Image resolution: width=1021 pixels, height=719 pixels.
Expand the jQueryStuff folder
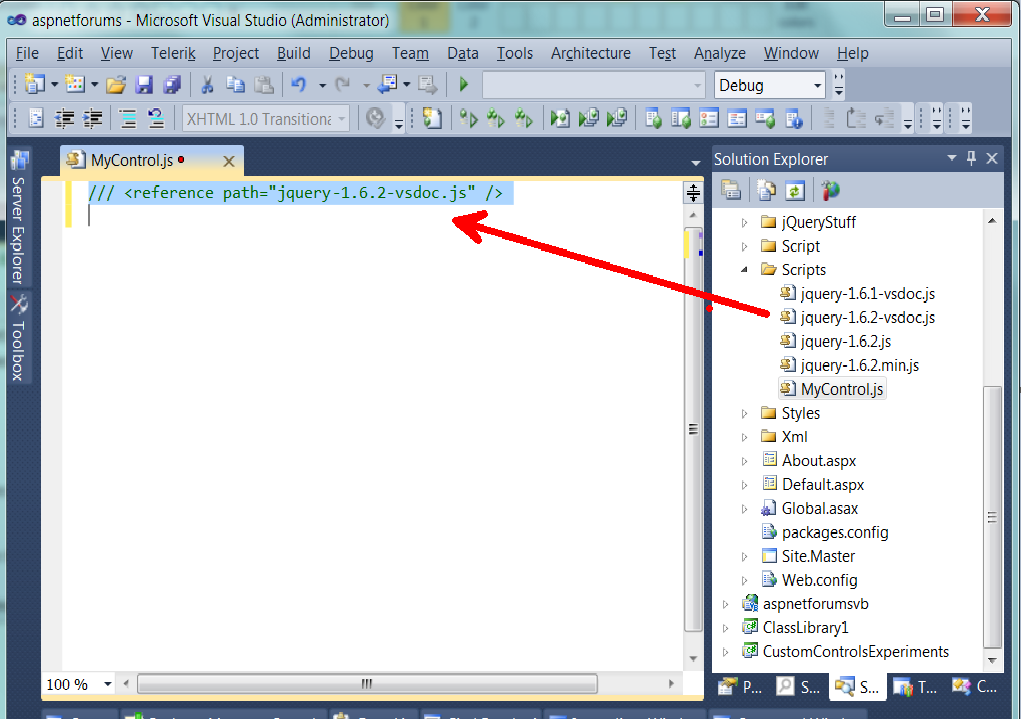(x=744, y=222)
